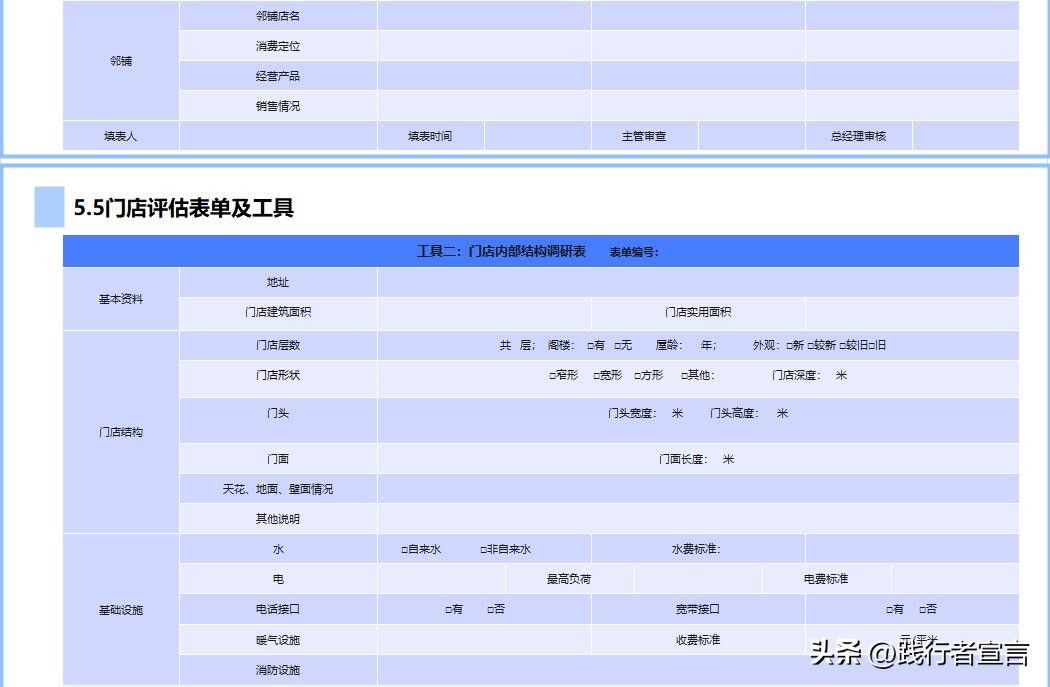Check the 非自来水 checkbox

coord(482,547)
